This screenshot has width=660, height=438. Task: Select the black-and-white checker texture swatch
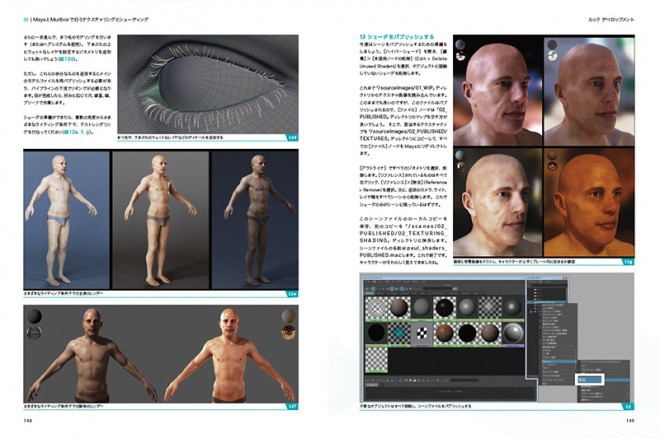tap(421, 334)
